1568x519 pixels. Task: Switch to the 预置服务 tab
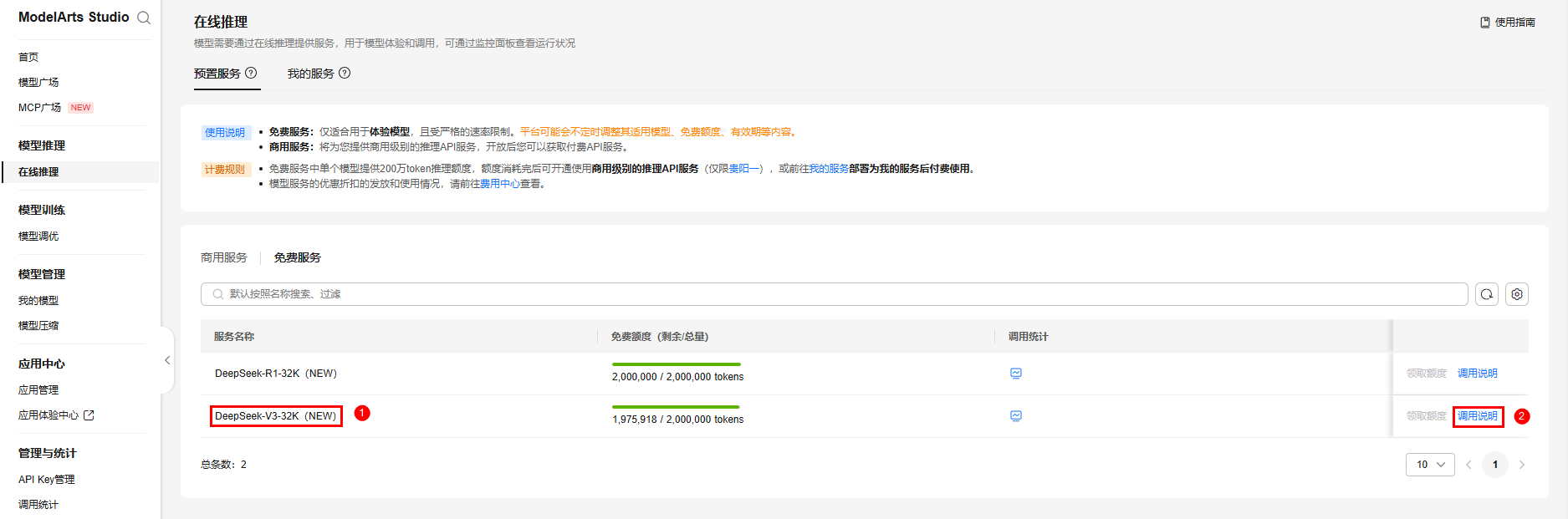(x=217, y=74)
